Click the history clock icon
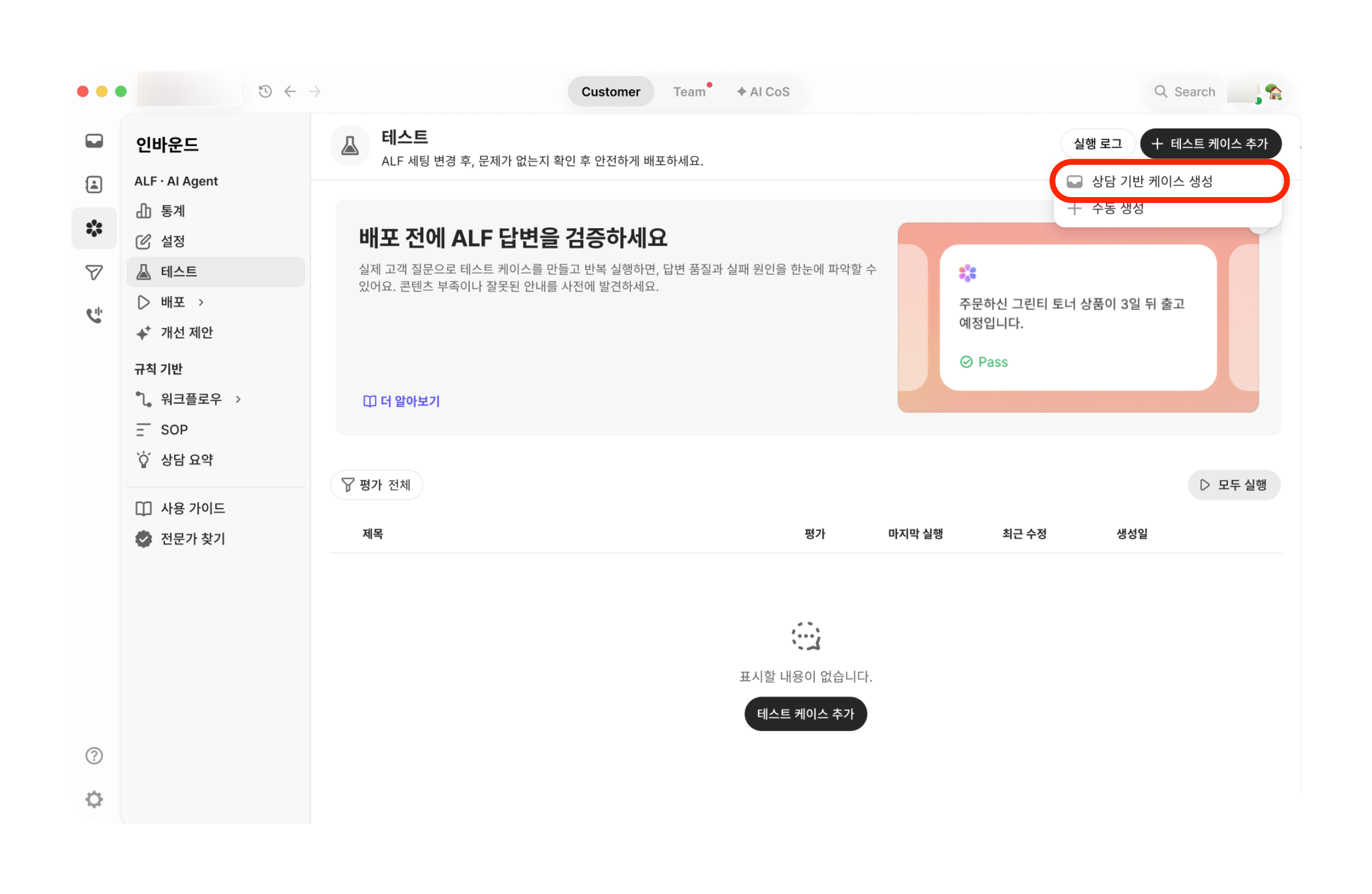Screen dimensions: 1372x894 coord(265,92)
